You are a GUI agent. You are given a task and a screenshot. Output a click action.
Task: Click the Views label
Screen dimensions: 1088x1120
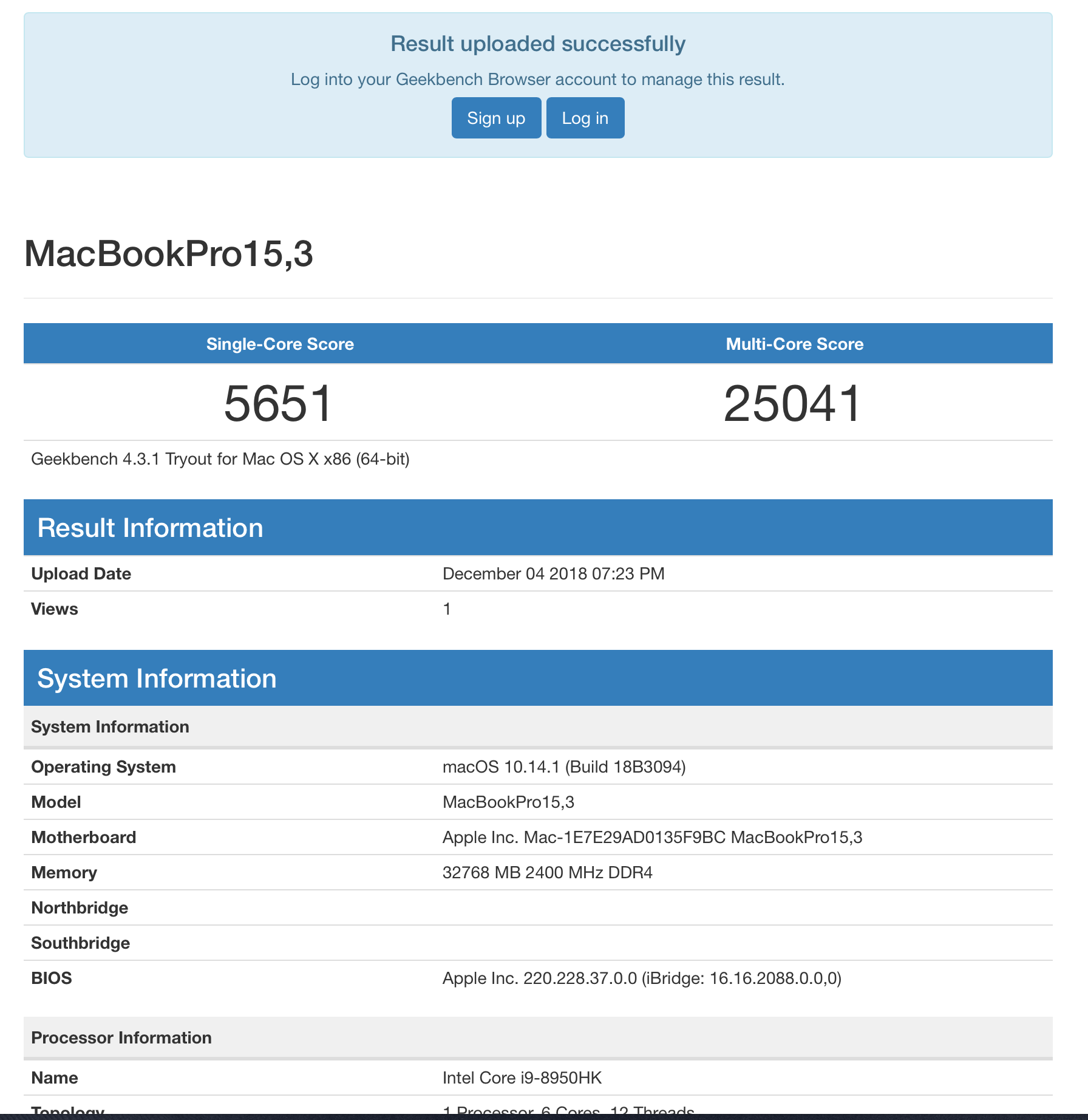click(x=55, y=609)
